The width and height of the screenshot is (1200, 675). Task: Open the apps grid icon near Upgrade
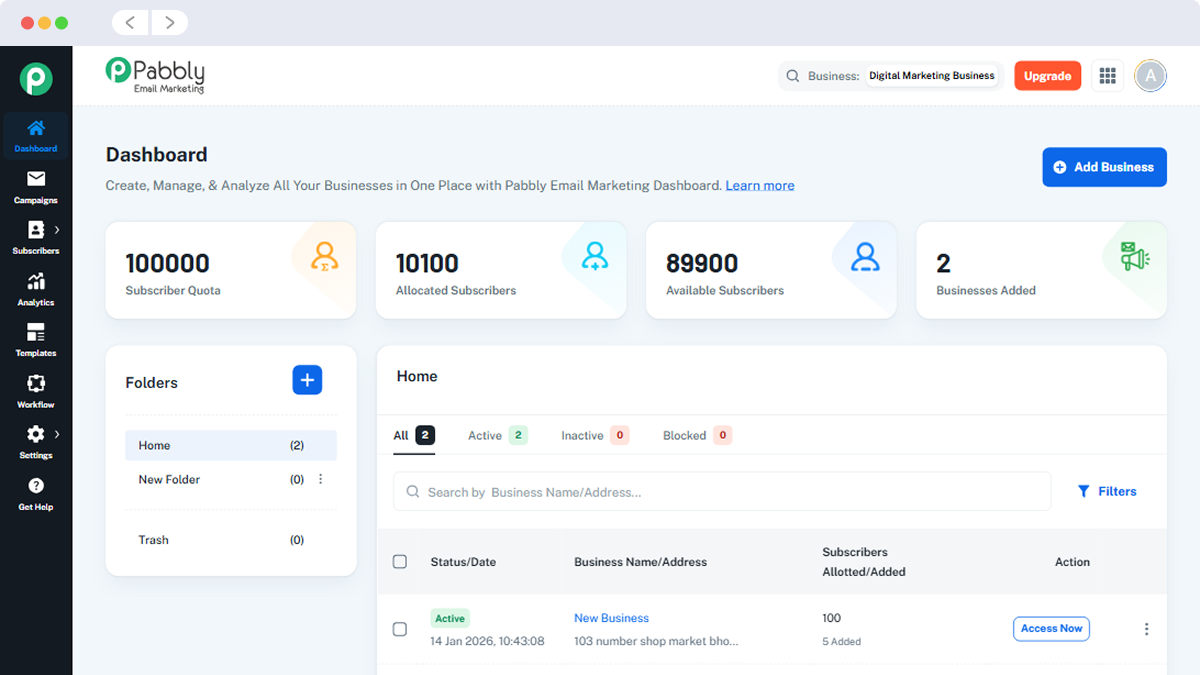tap(1107, 75)
